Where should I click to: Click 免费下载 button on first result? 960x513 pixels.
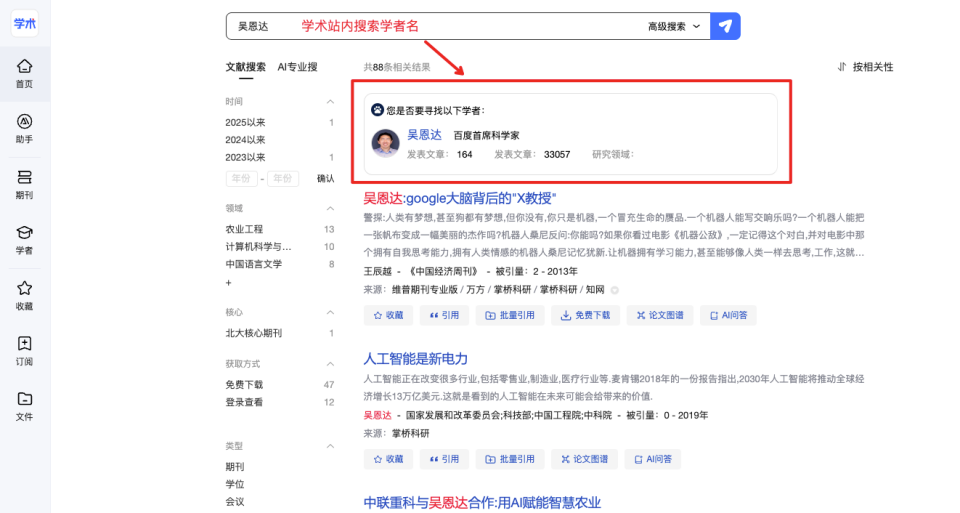click(x=585, y=315)
